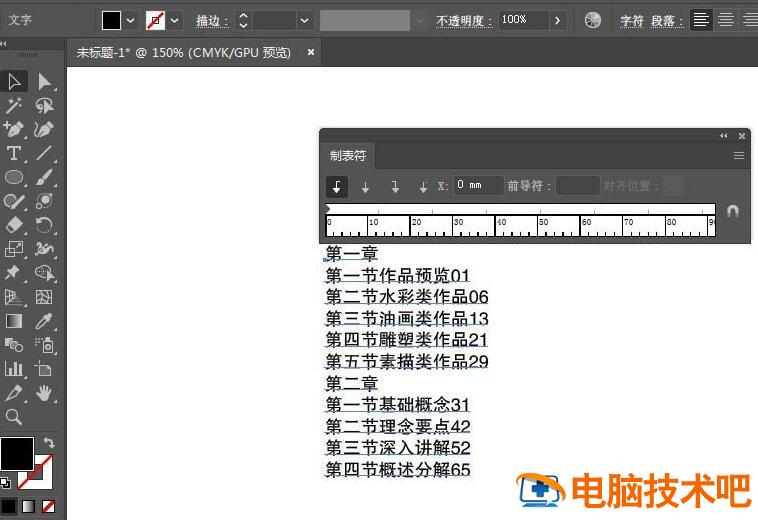758x520 pixels.
Task: Select the Column Graph tool
Action: [x=14, y=369]
